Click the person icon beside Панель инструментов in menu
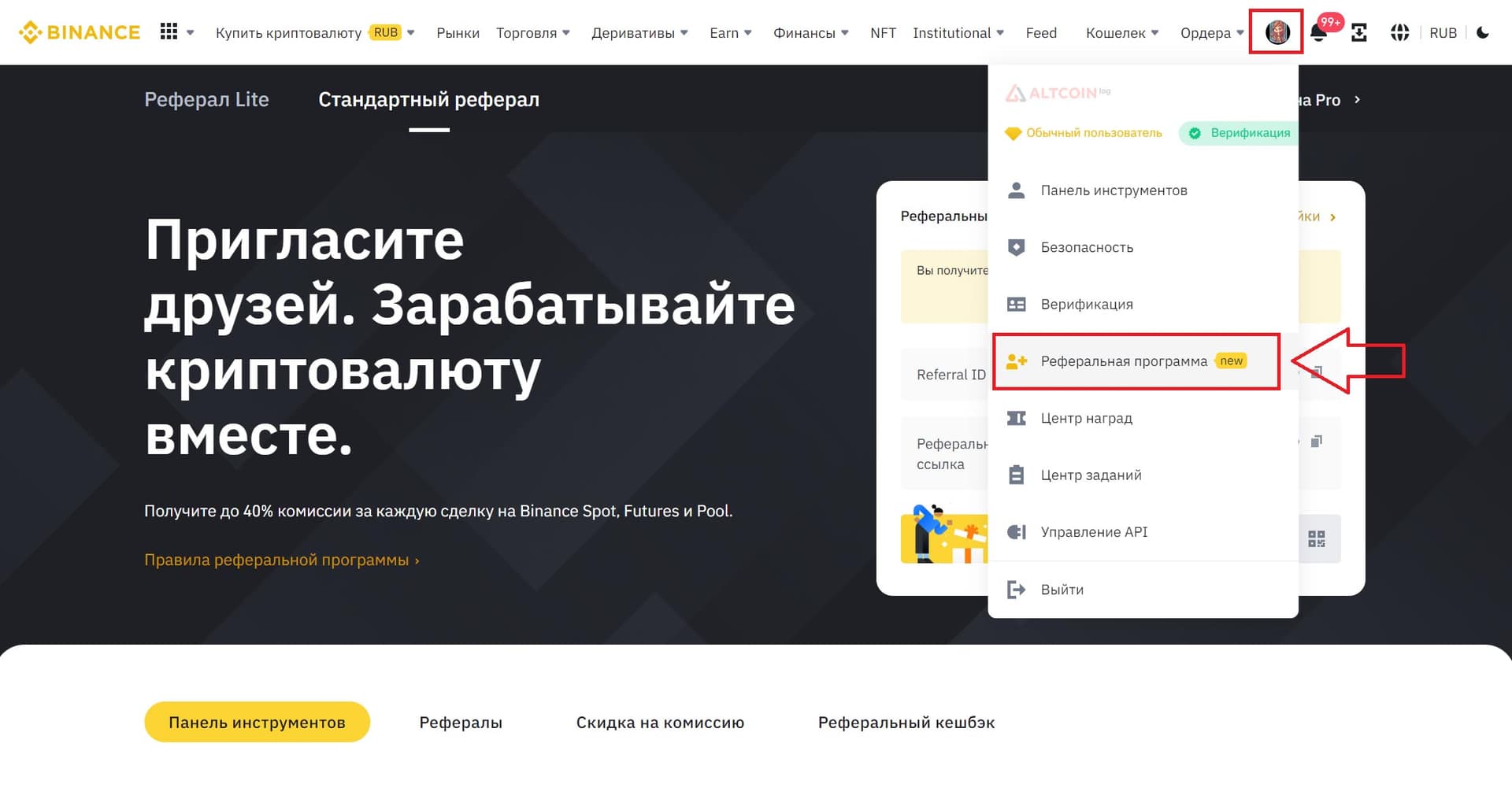This screenshot has height=795, width=1512. [1017, 190]
